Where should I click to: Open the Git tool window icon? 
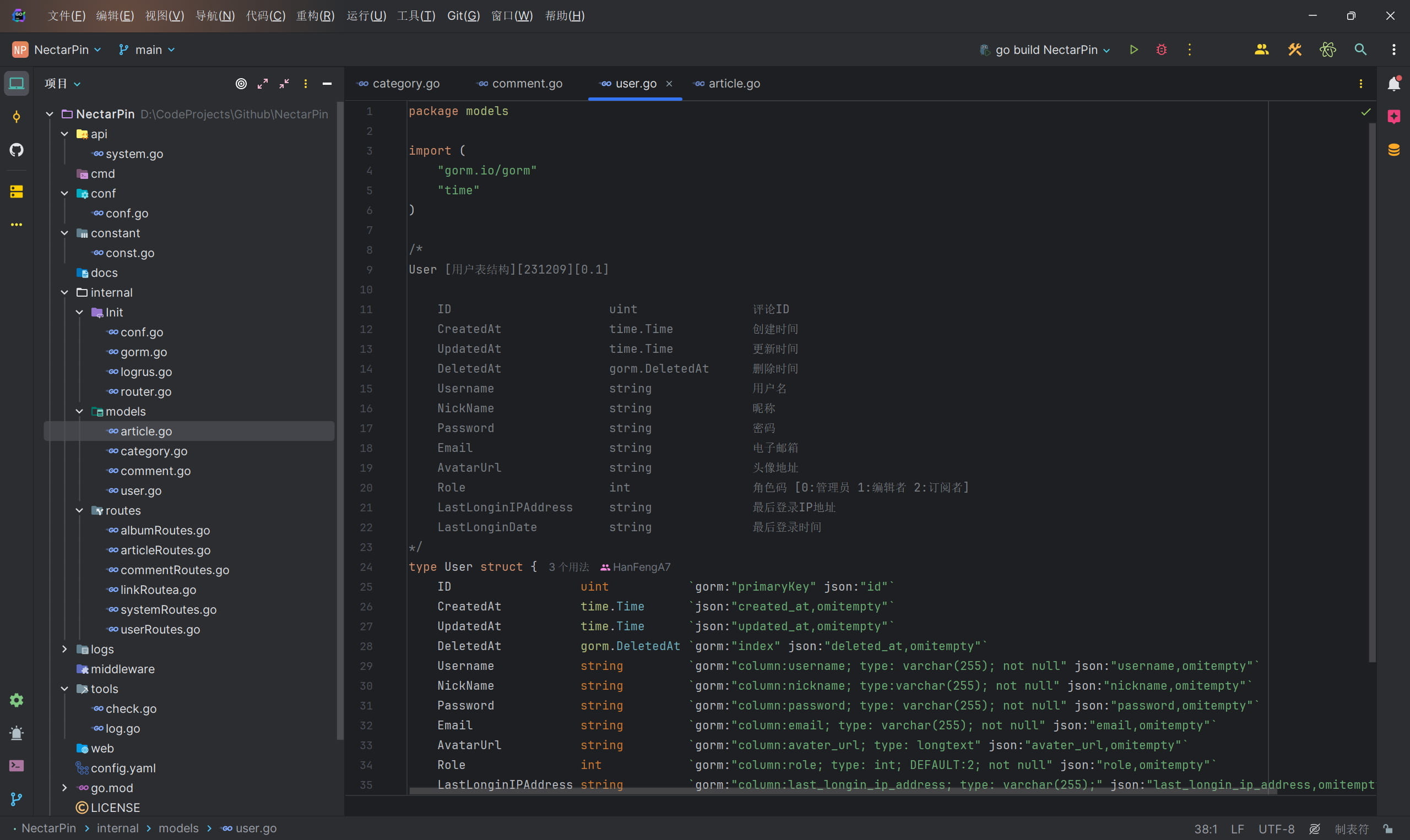coord(17,799)
